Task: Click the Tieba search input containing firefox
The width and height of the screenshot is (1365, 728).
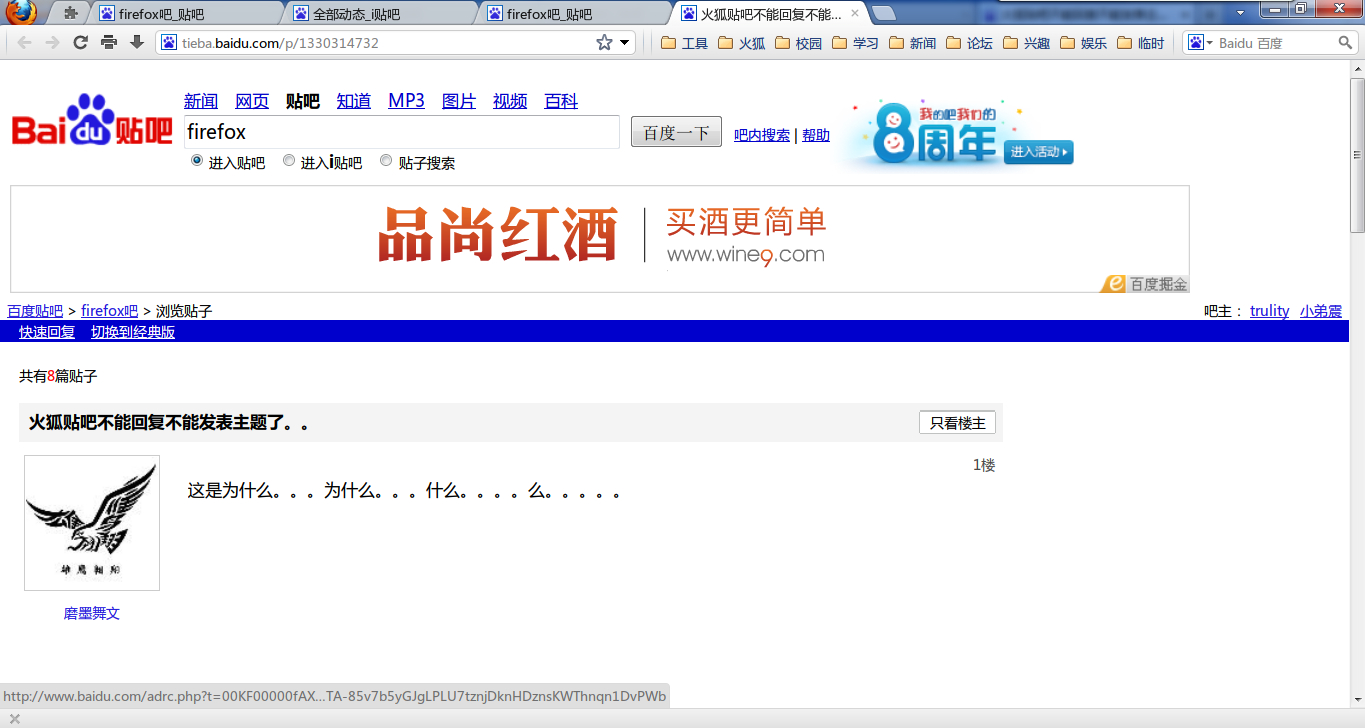Action: (402, 132)
